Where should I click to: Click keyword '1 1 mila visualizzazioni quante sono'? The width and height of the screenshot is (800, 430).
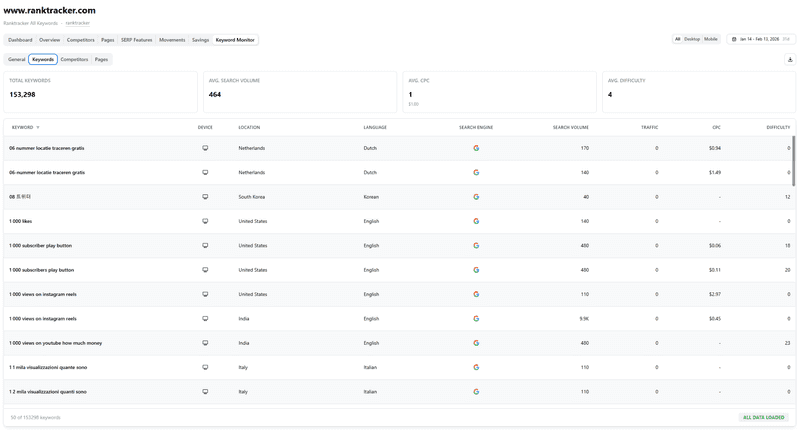48,368
